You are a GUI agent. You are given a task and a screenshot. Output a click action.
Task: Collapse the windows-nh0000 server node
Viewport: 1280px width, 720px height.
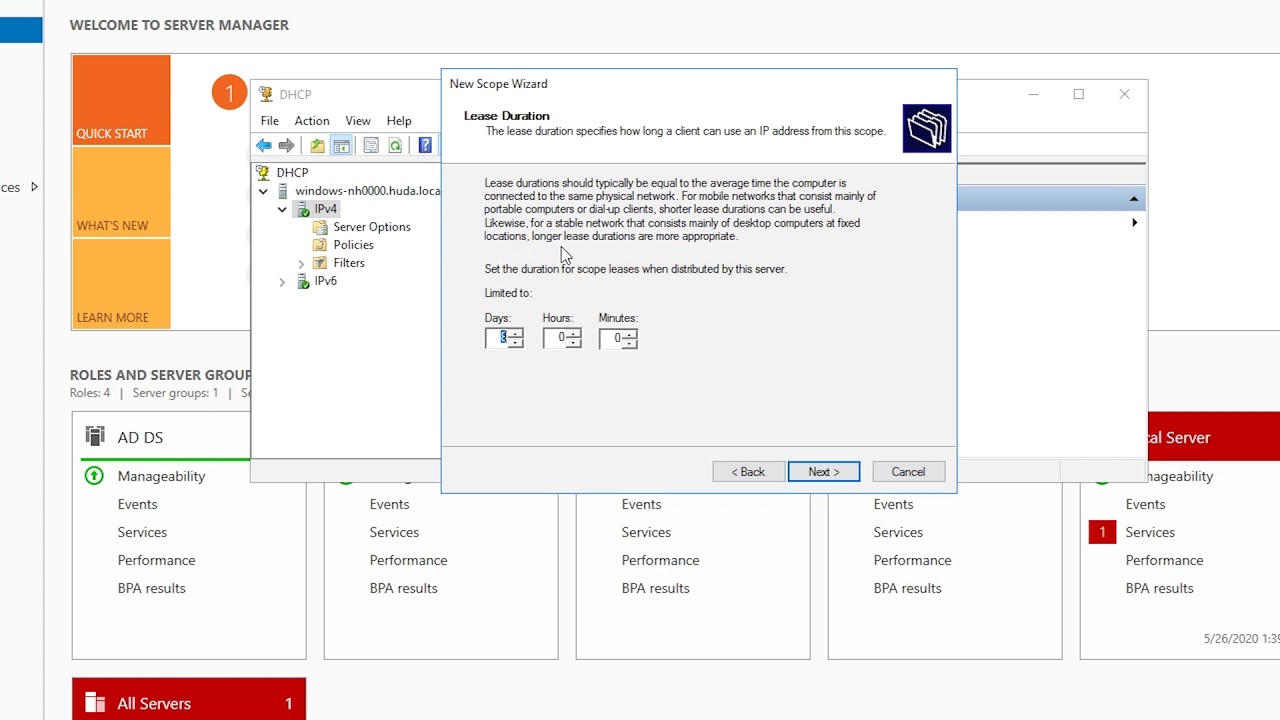(263, 191)
